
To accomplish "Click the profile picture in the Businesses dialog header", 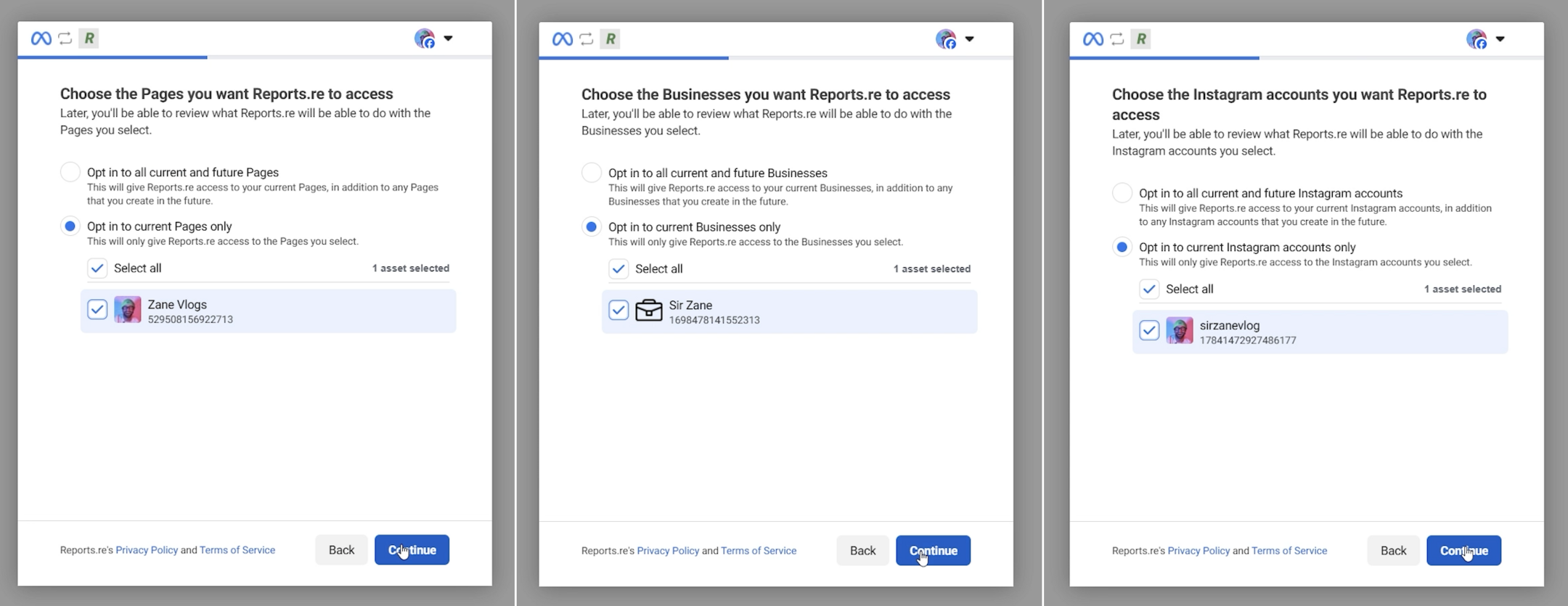I will click(x=946, y=39).
